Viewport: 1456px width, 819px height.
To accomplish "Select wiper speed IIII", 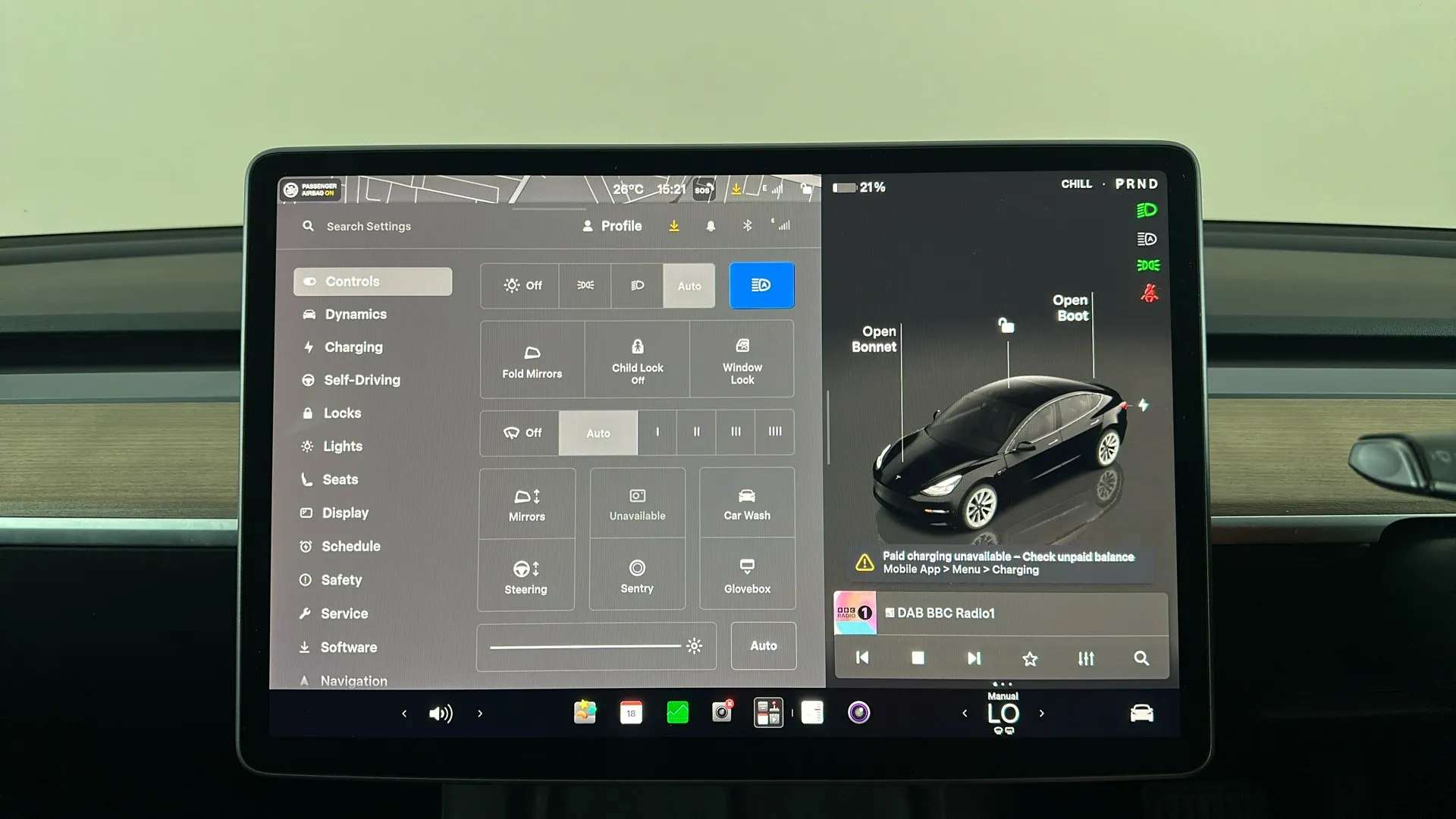I will 775,432.
